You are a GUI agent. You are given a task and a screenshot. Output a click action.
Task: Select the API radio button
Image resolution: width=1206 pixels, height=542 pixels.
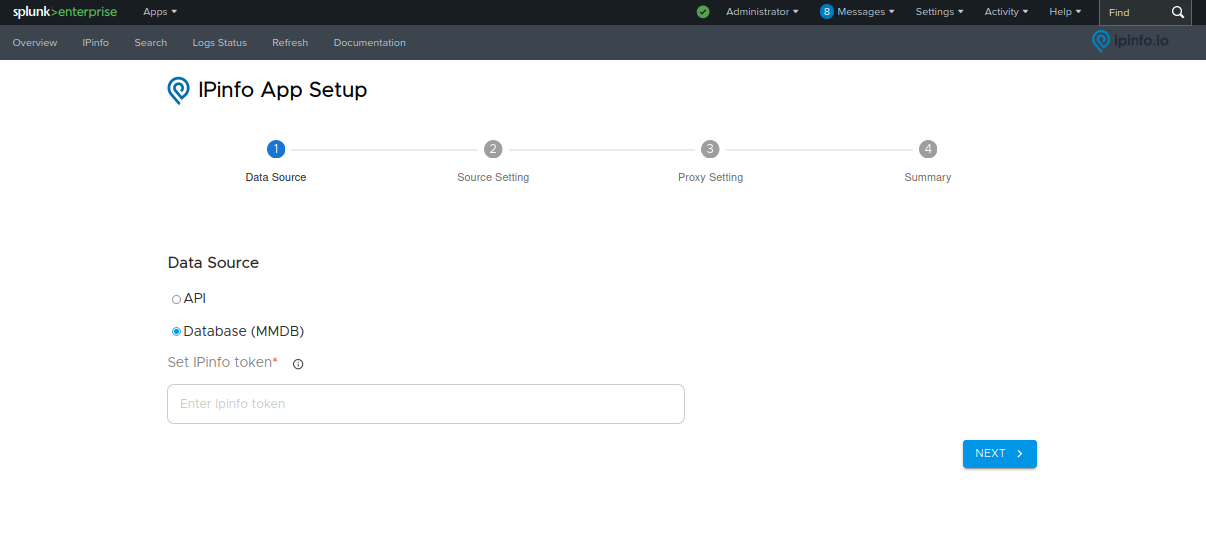tap(177, 299)
